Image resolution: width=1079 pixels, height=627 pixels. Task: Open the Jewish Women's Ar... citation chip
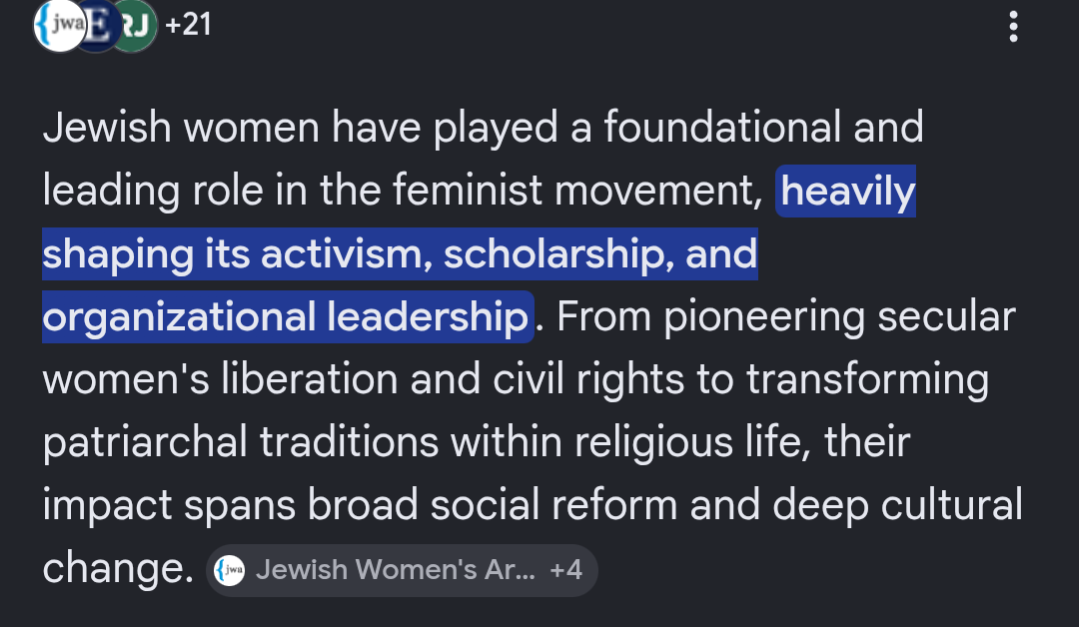coord(401,570)
